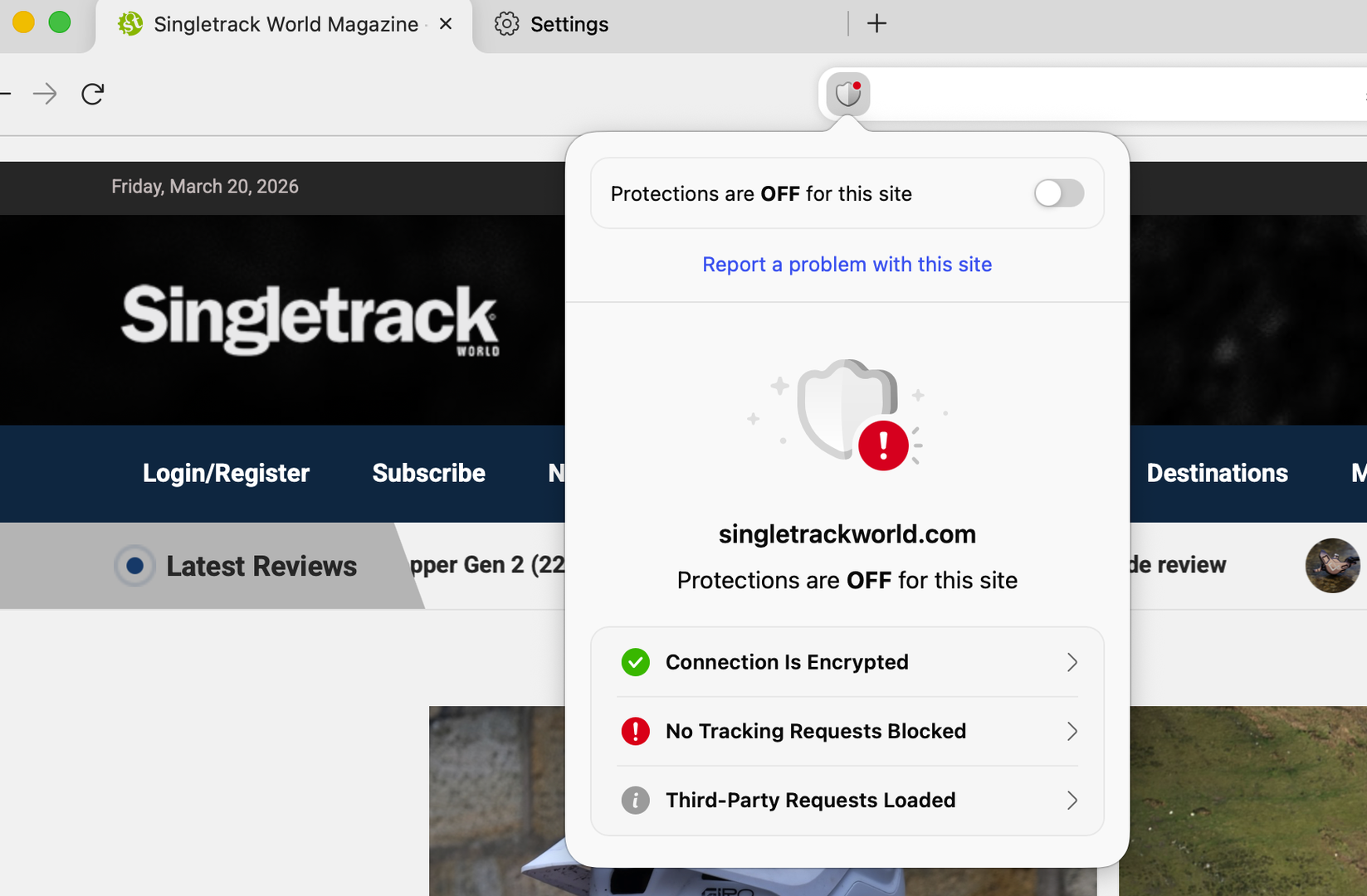Close the Singletrack World Magazine tab

446,24
